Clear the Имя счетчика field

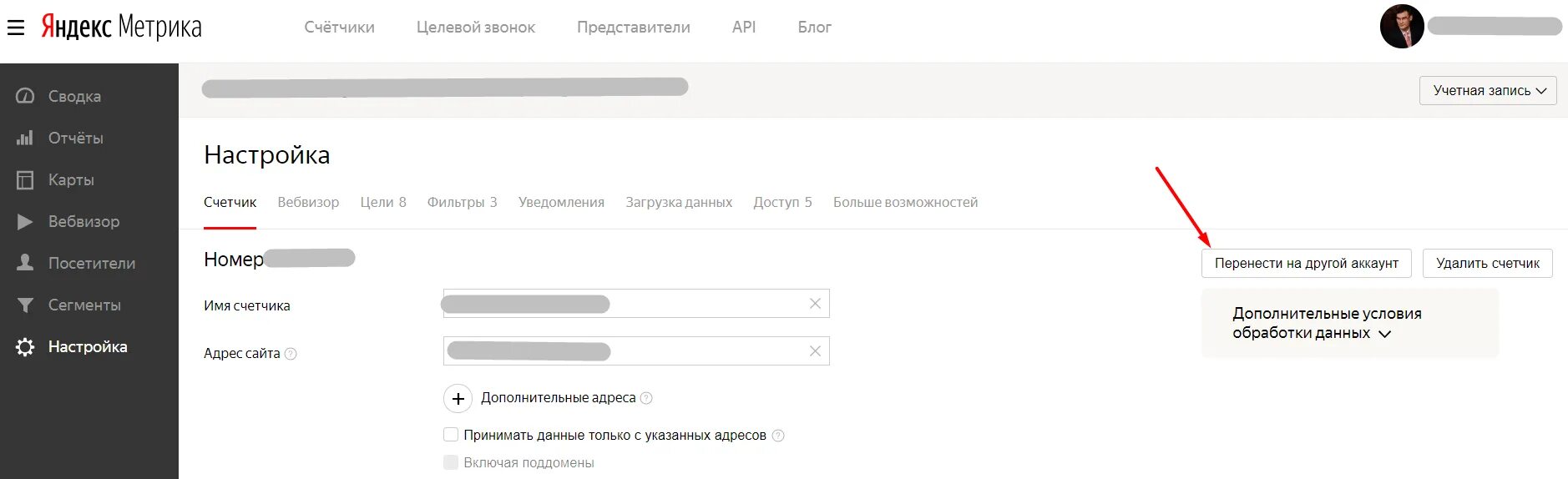815,304
